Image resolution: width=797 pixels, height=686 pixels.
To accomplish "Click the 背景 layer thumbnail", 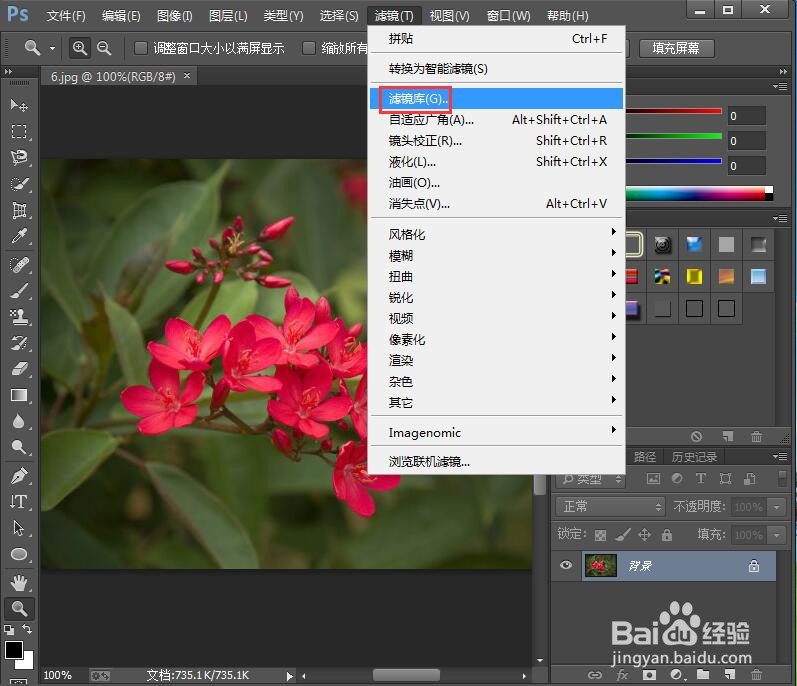I will (x=600, y=566).
